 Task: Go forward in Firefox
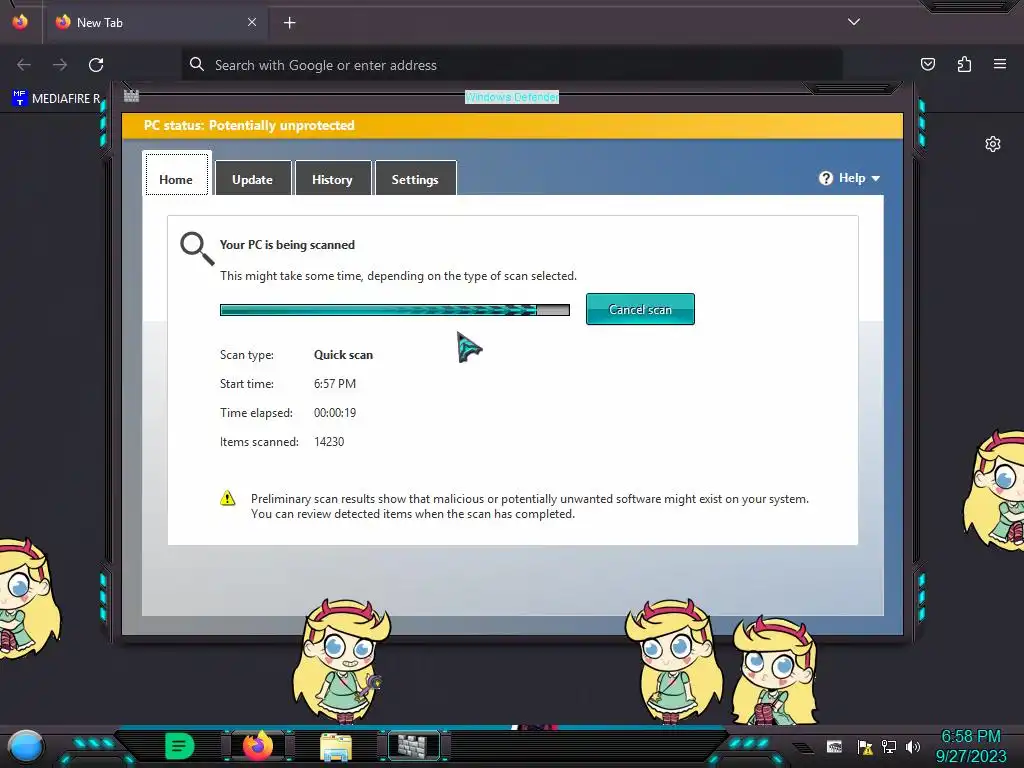pos(60,65)
